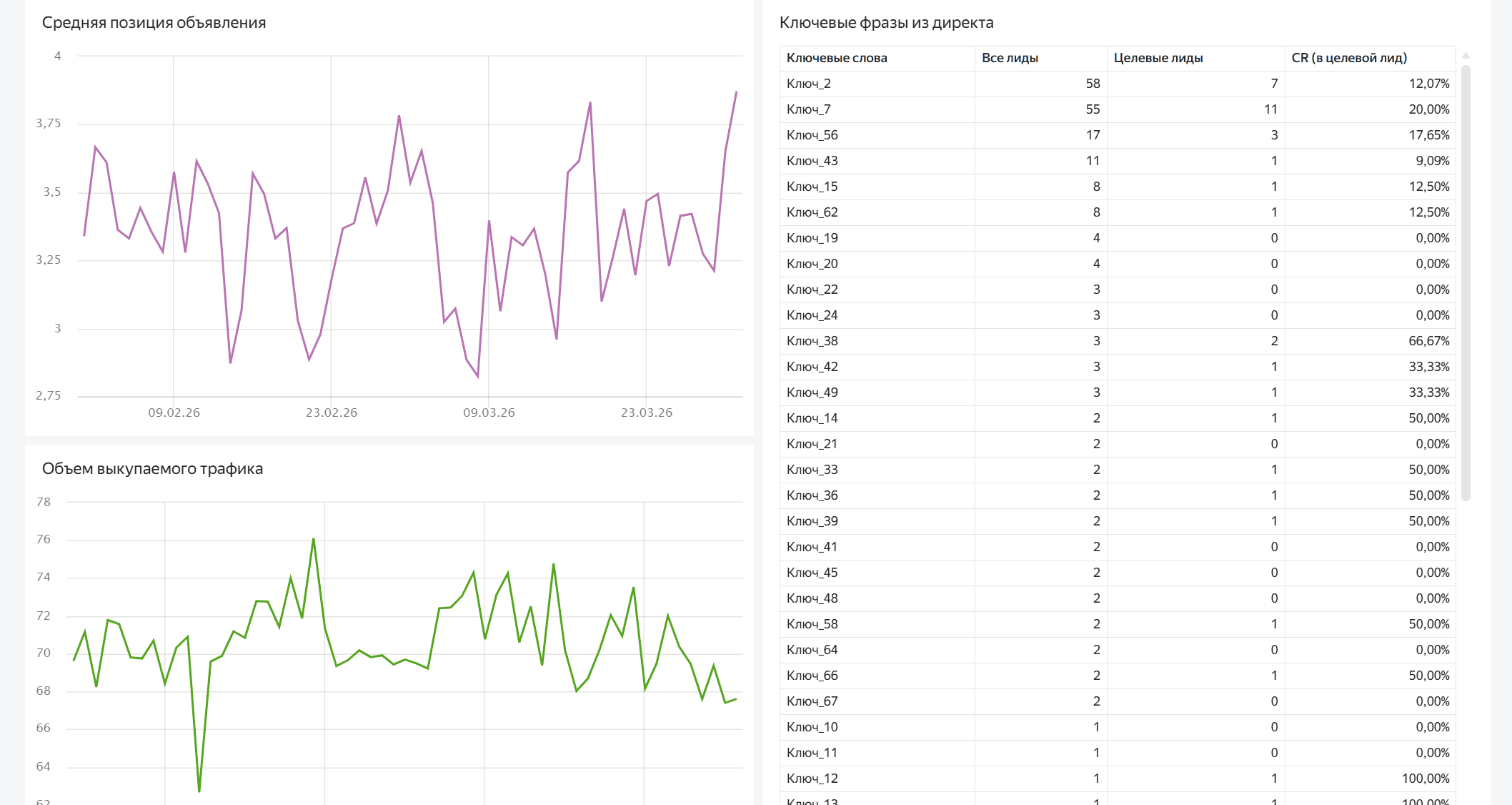
Task: Sort by 'Ключевые слова' column header
Action: pos(837,58)
